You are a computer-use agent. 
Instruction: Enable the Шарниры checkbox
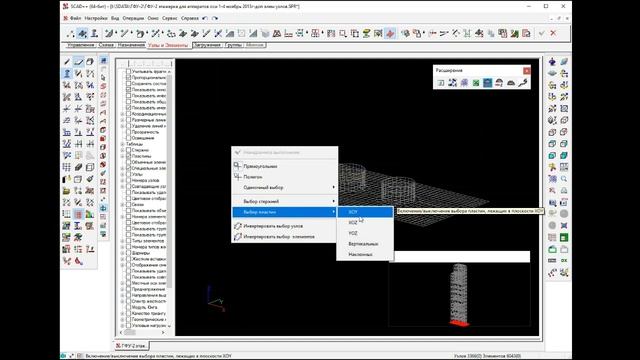[x=129, y=253]
